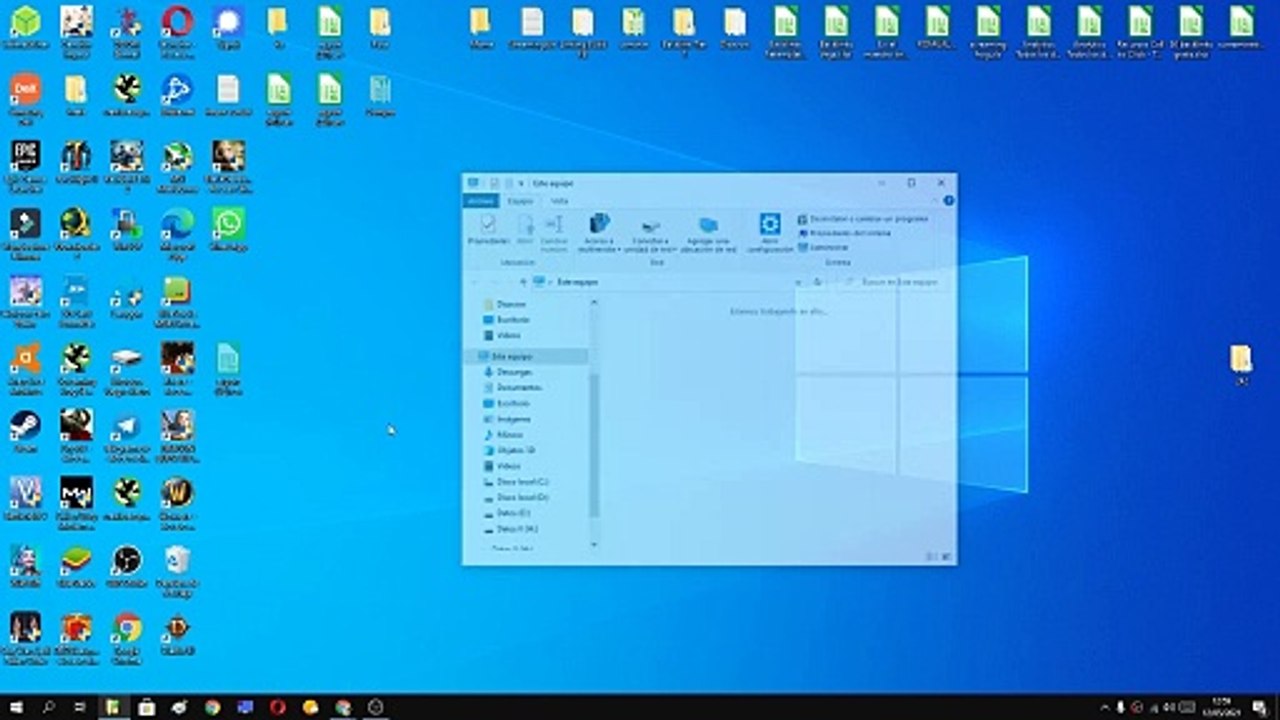This screenshot has width=1280, height=720.
Task: Open Microsoft Store from the taskbar
Action: click(147, 707)
